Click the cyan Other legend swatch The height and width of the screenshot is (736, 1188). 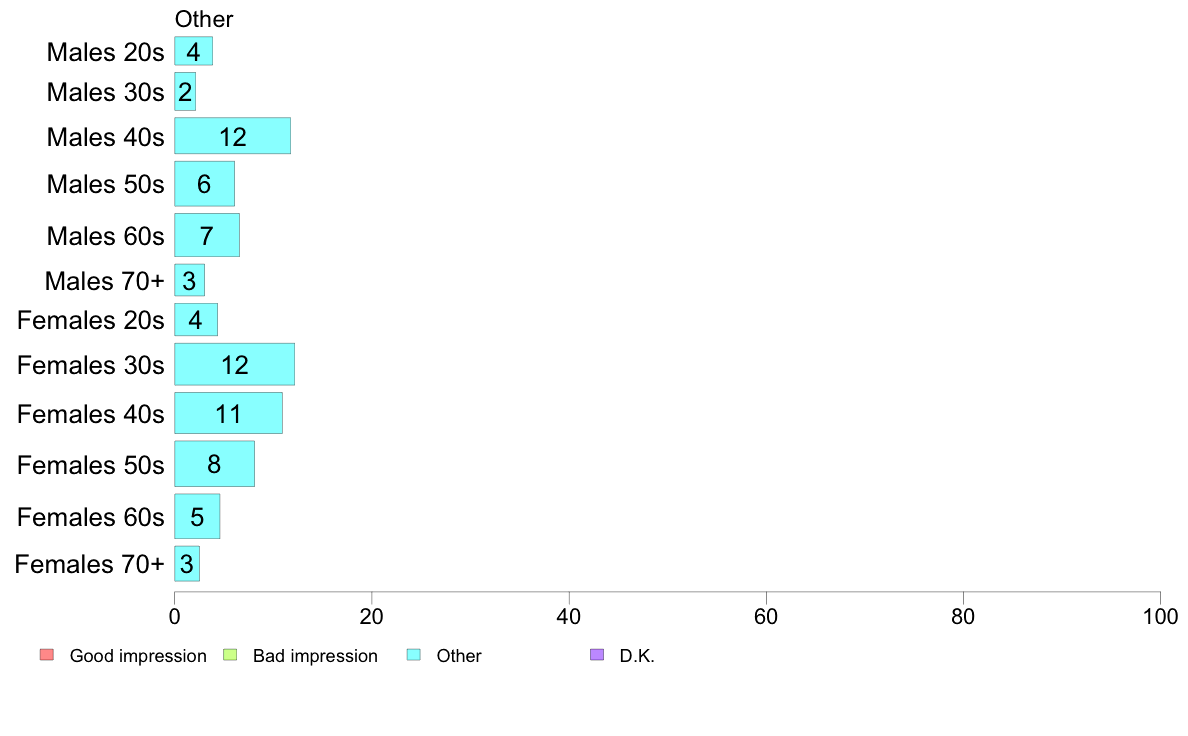[x=413, y=655]
